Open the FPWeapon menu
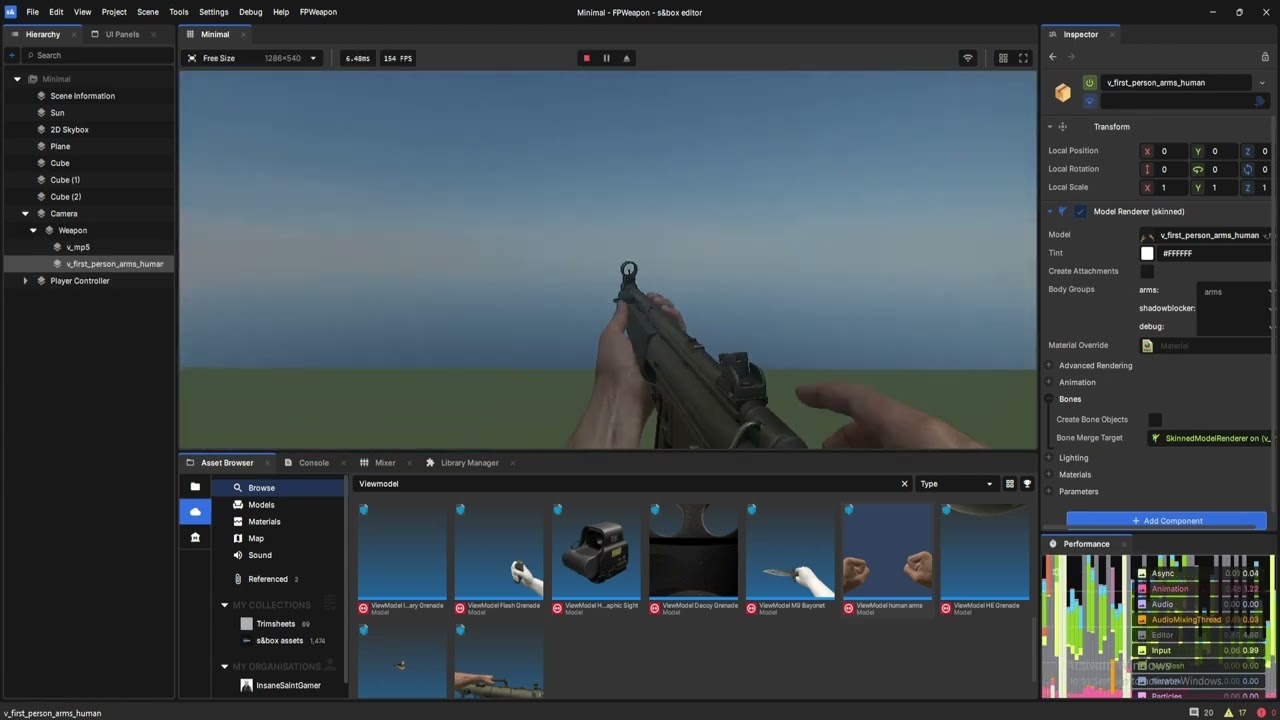 pyautogui.click(x=318, y=12)
